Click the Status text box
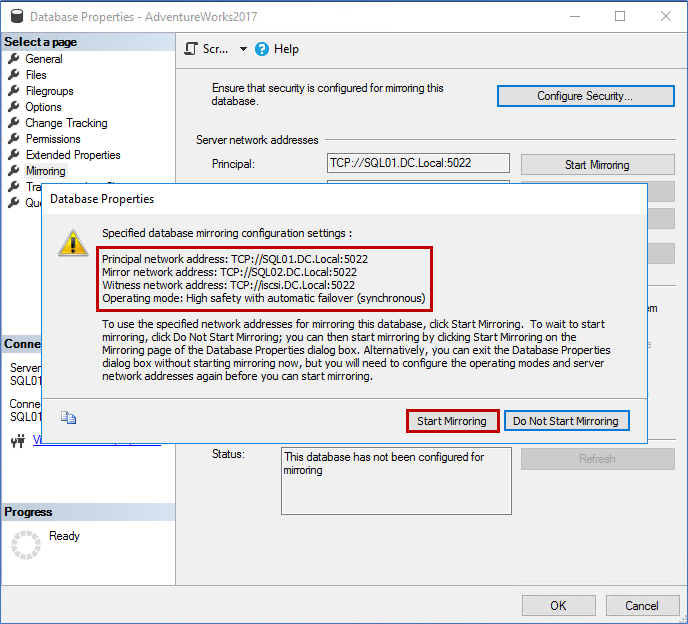The image size is (688, 624). pos(396,481)
